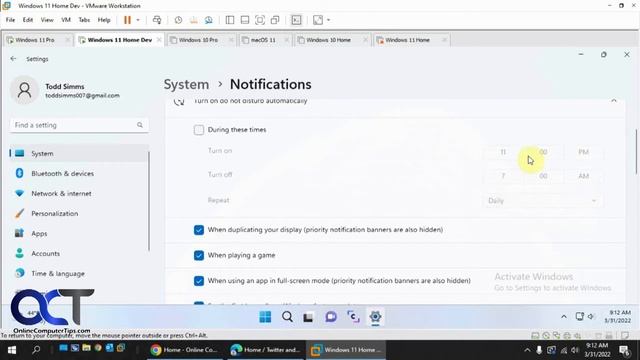
Task: Click the Turn off AM field
Action: [x=583, y=176]
